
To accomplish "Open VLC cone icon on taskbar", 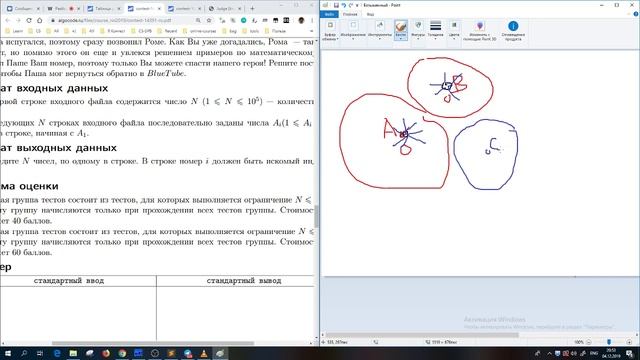I will [x=204, y=353].
